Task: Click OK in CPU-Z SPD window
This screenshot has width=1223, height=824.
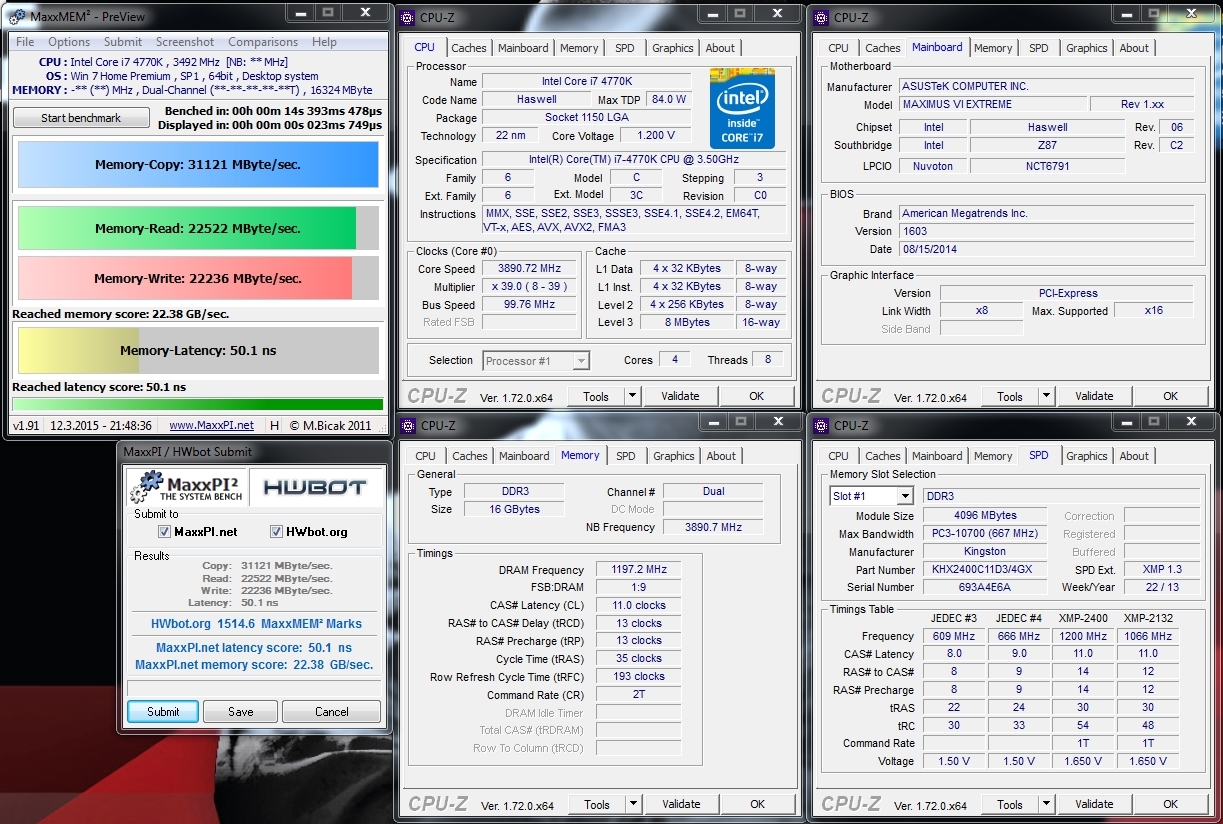Action: [1170, 804]
